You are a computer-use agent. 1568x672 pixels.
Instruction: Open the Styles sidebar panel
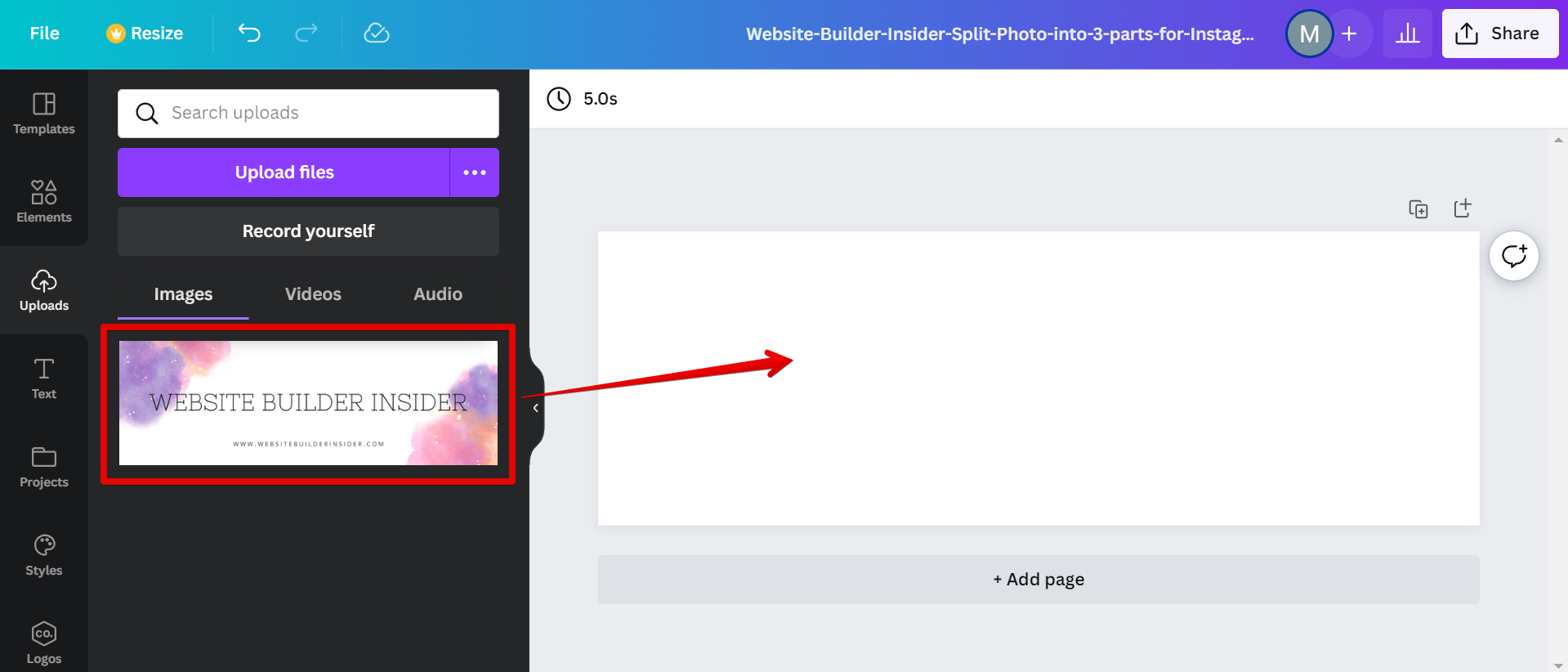coord(44,555)
